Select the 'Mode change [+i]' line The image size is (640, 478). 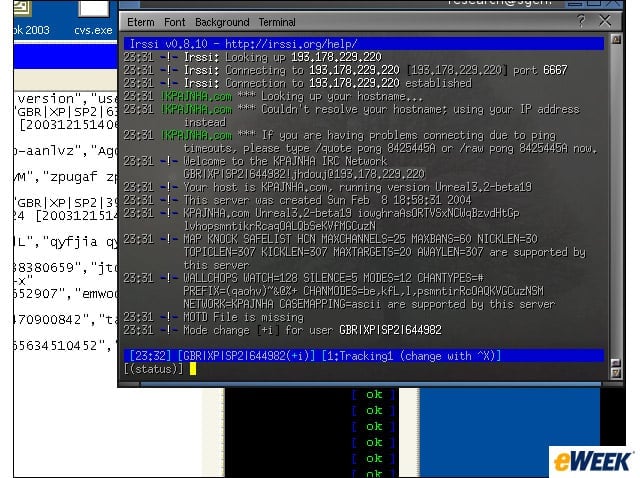click(282, 330)
